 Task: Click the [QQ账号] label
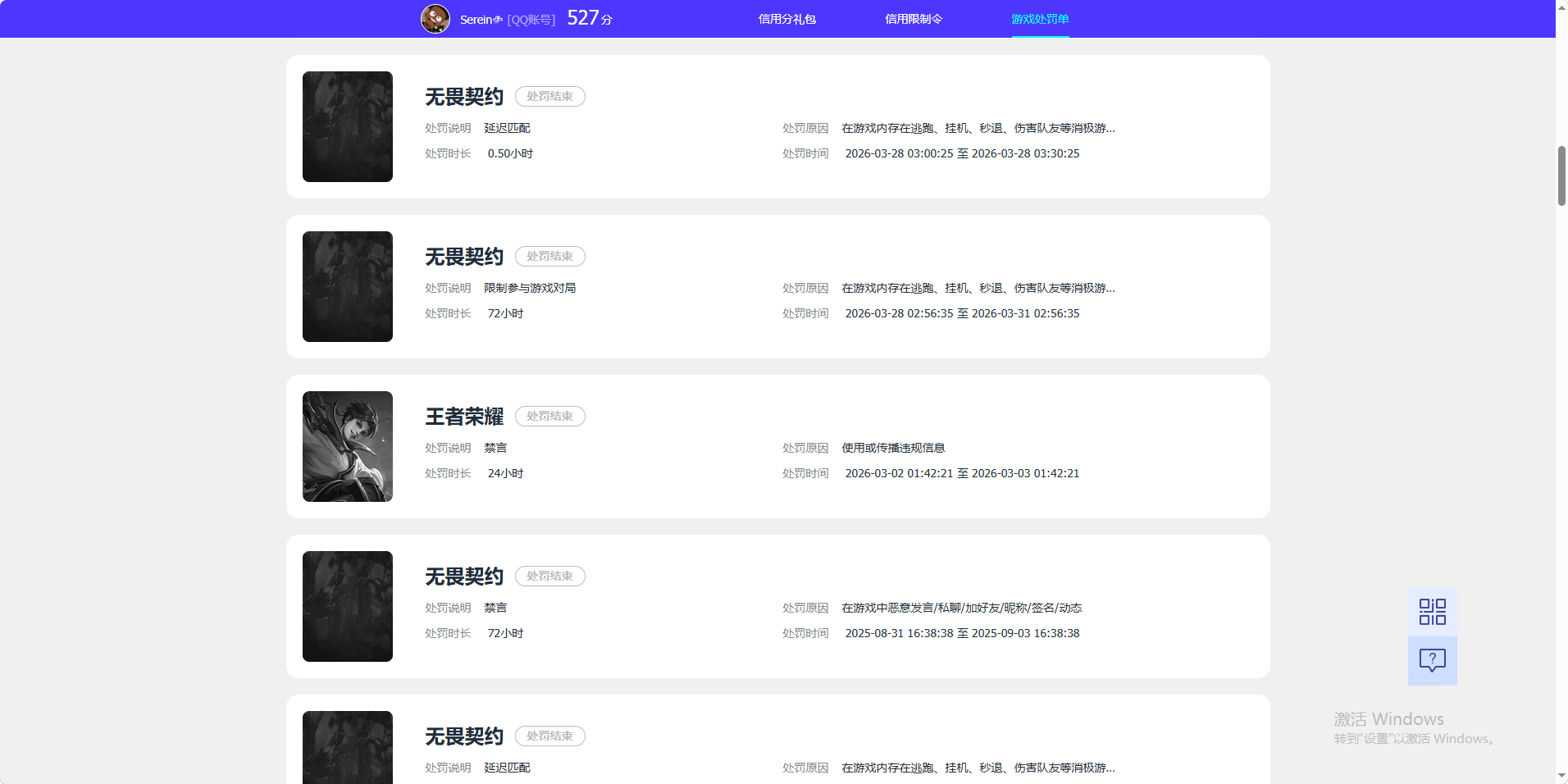531,20
